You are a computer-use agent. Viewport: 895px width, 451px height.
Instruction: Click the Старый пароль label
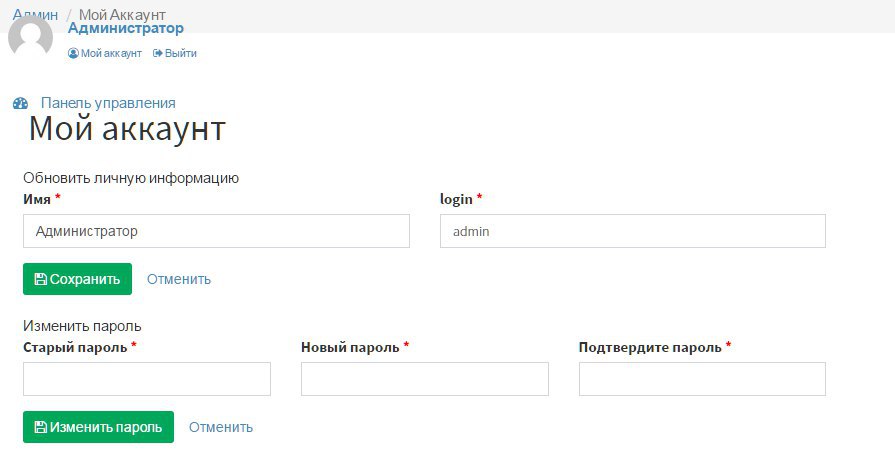pos(75,347)
